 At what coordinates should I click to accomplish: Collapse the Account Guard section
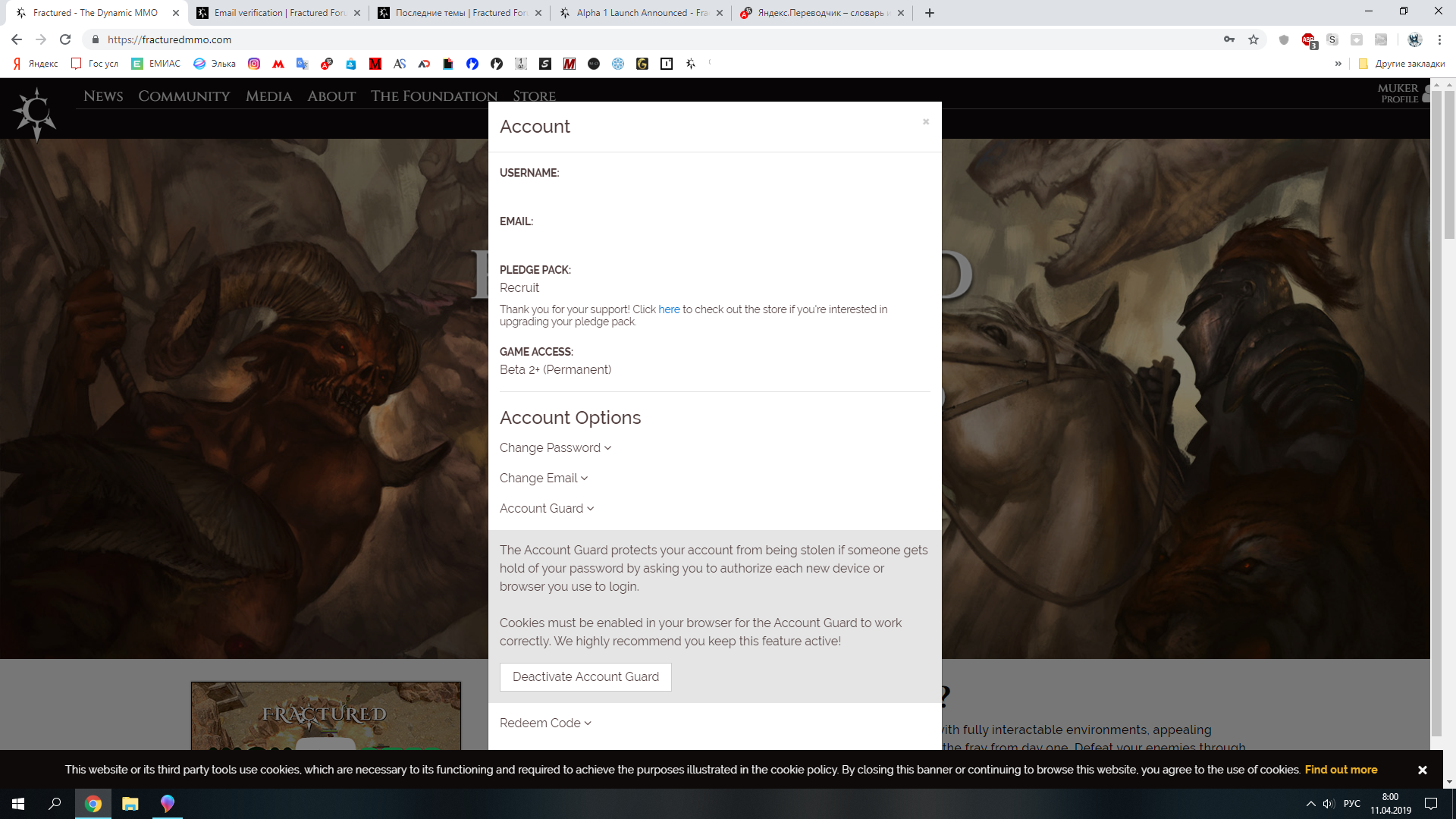pos(547,509)
